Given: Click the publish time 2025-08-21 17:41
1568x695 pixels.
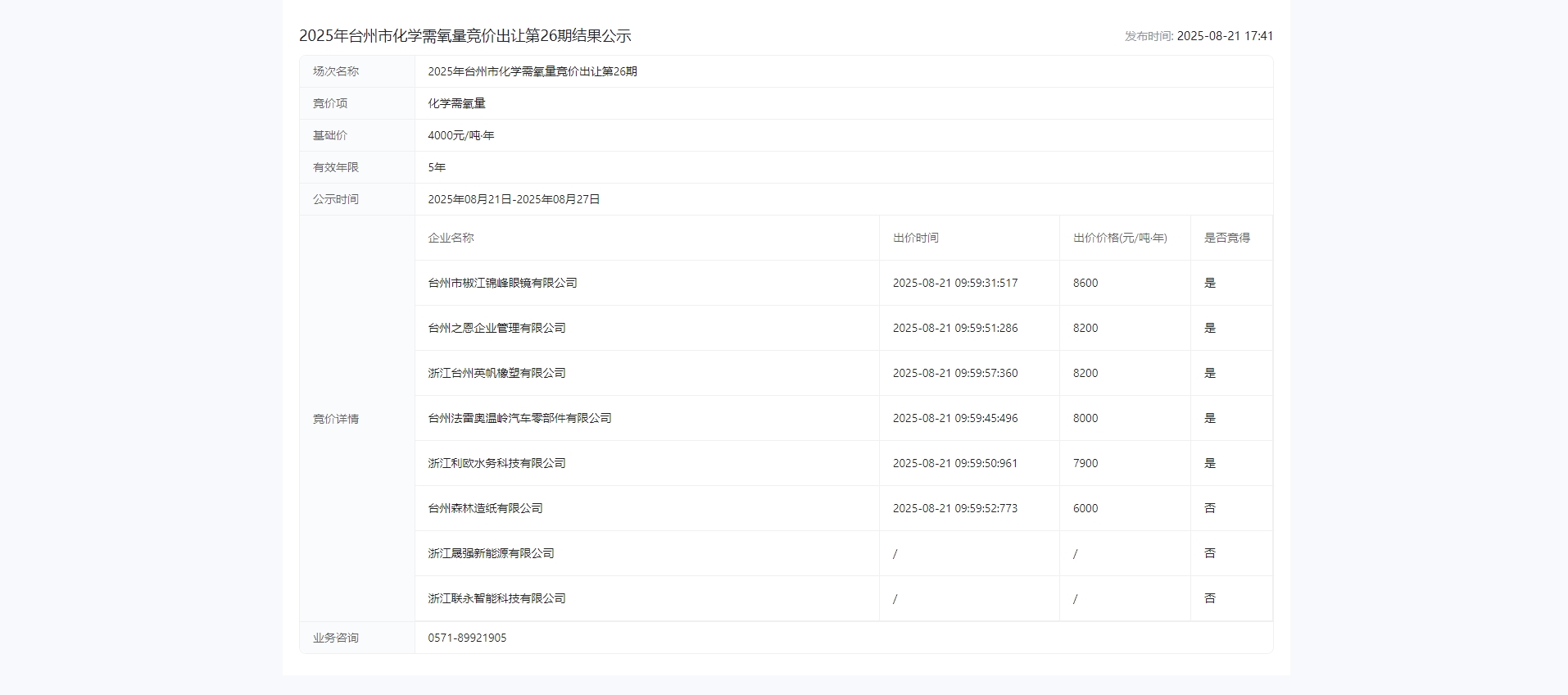Looking at the screenshot, I should pyautogui.click(x=1225, y=36).
